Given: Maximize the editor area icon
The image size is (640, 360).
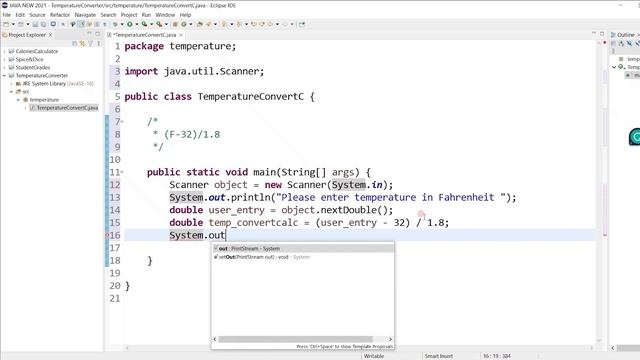Looking at the screenshot, I should coord(602,34).
